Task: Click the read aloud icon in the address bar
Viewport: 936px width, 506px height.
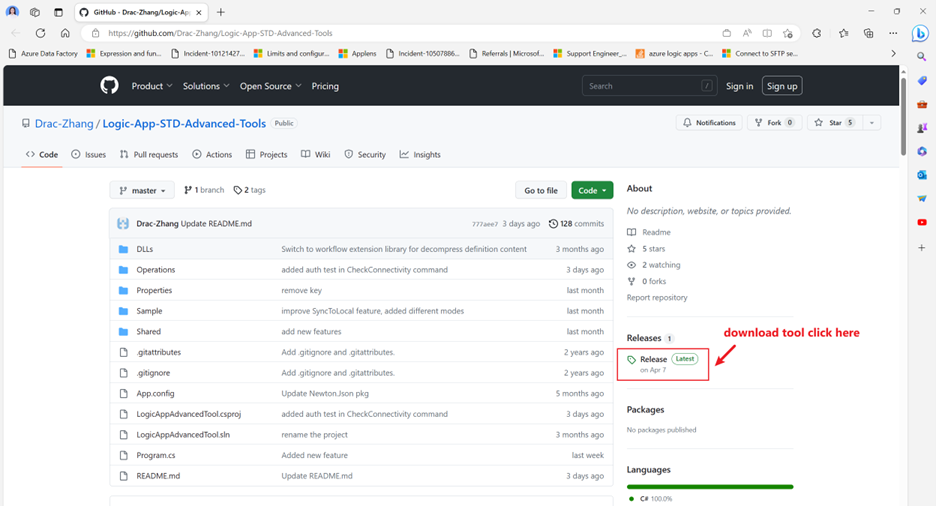Action: [x=747, y=33]
